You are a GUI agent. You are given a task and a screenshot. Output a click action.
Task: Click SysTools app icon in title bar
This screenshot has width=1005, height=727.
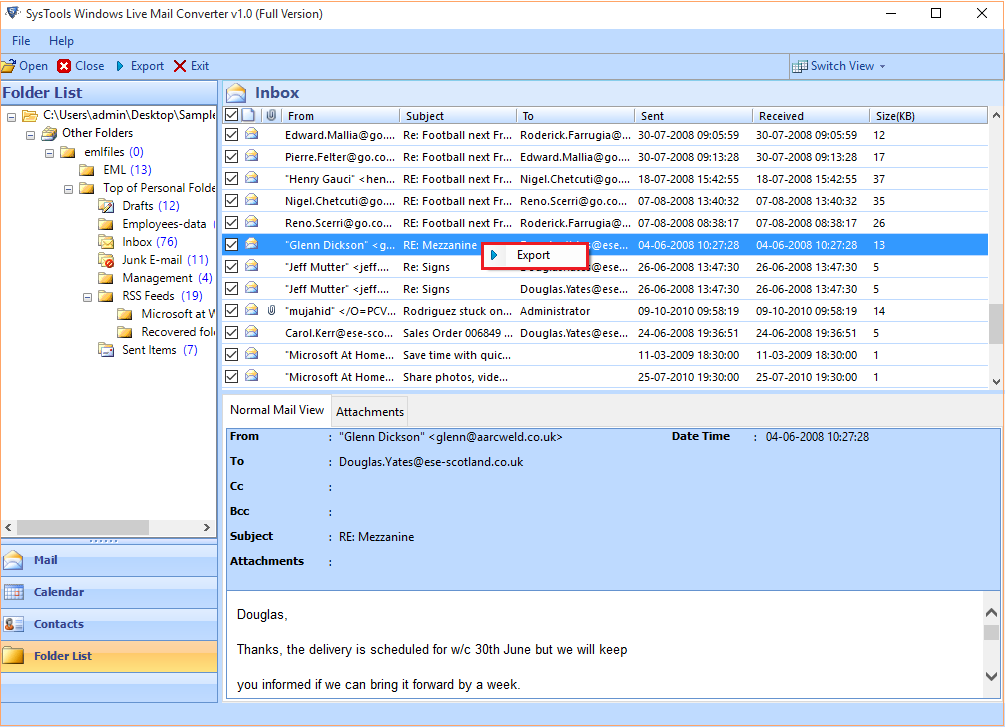coord(13,13)
